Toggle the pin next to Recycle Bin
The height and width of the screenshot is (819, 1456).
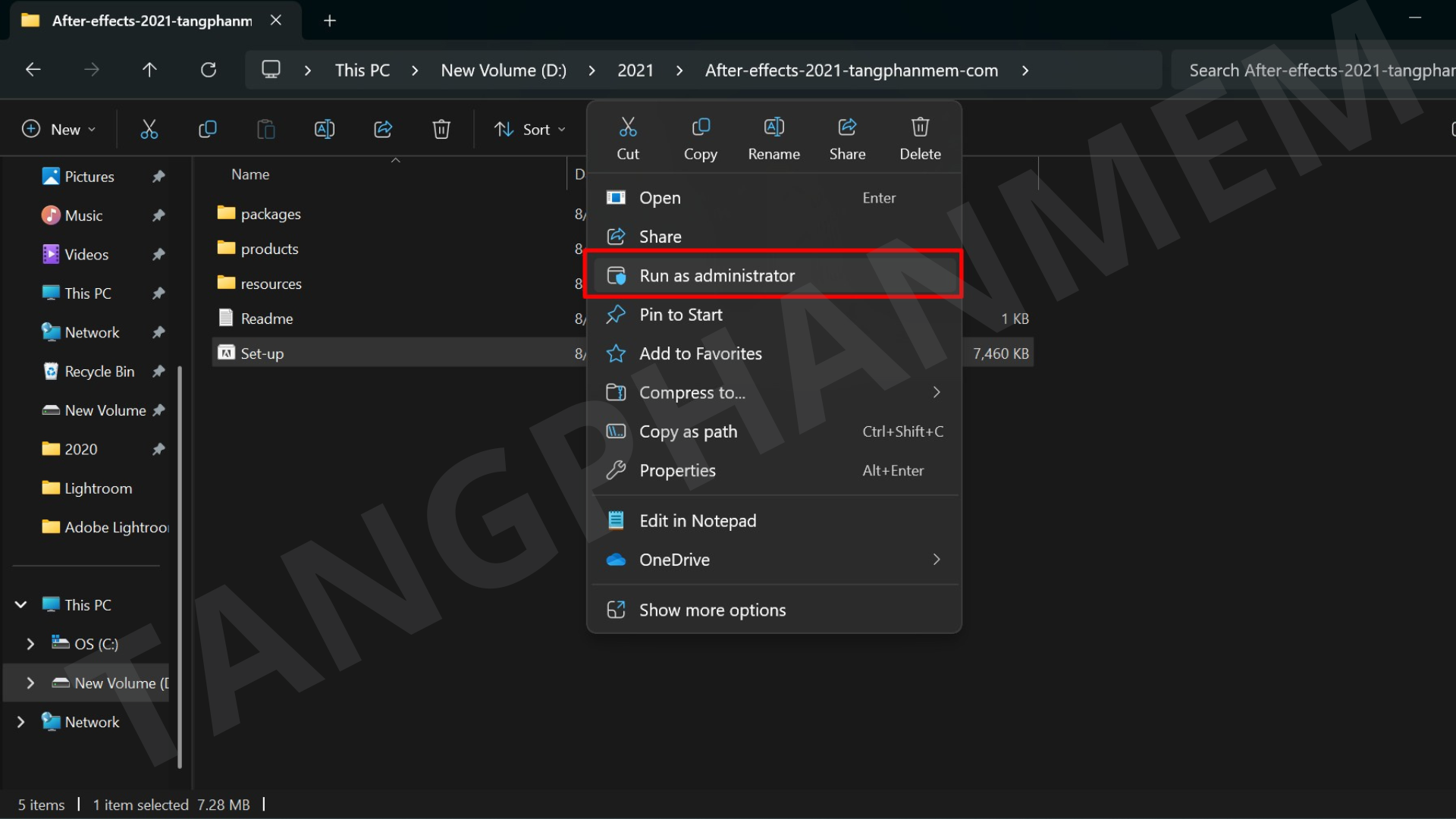158,372
